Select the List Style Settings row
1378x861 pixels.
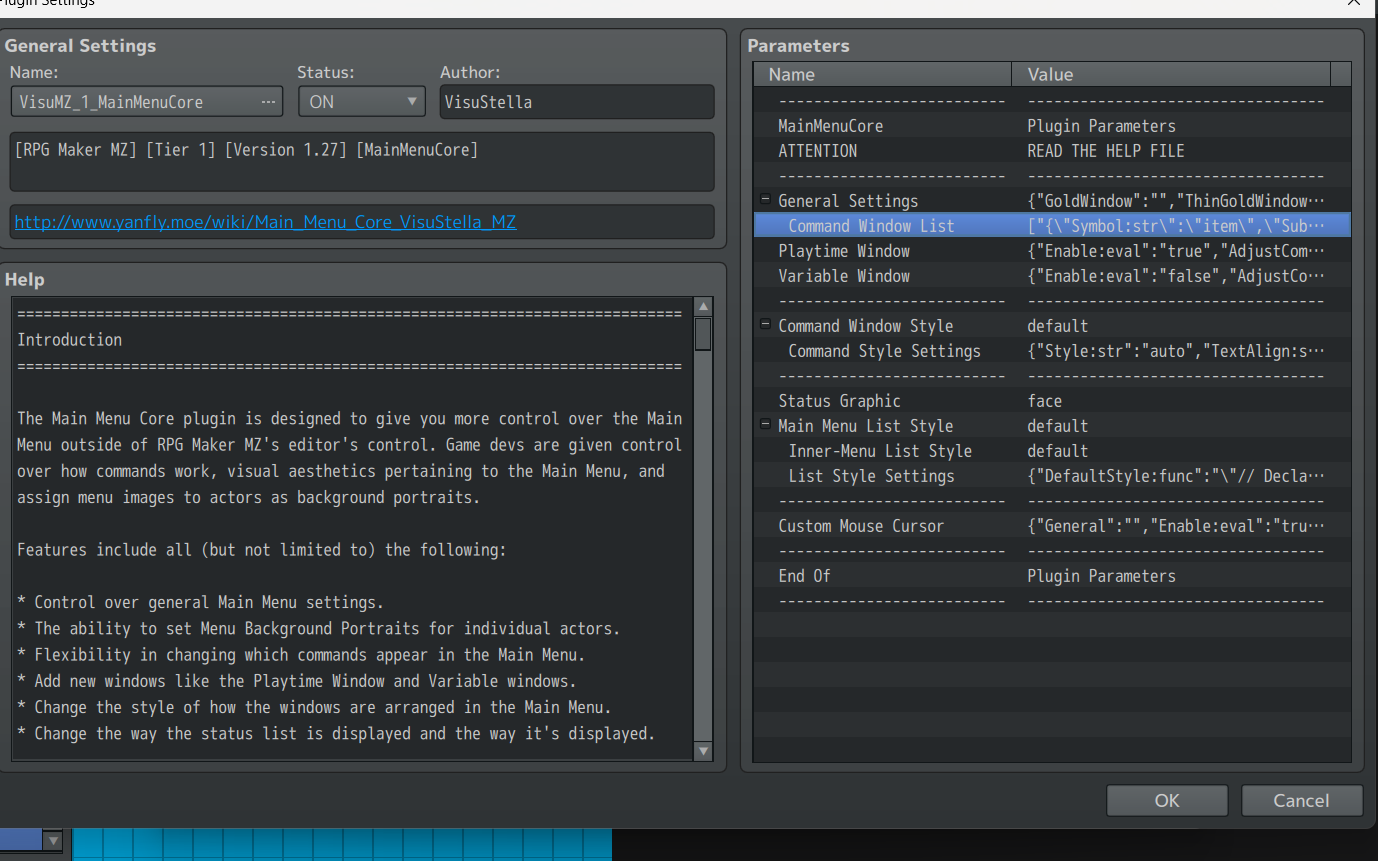tap(1052, 476)
